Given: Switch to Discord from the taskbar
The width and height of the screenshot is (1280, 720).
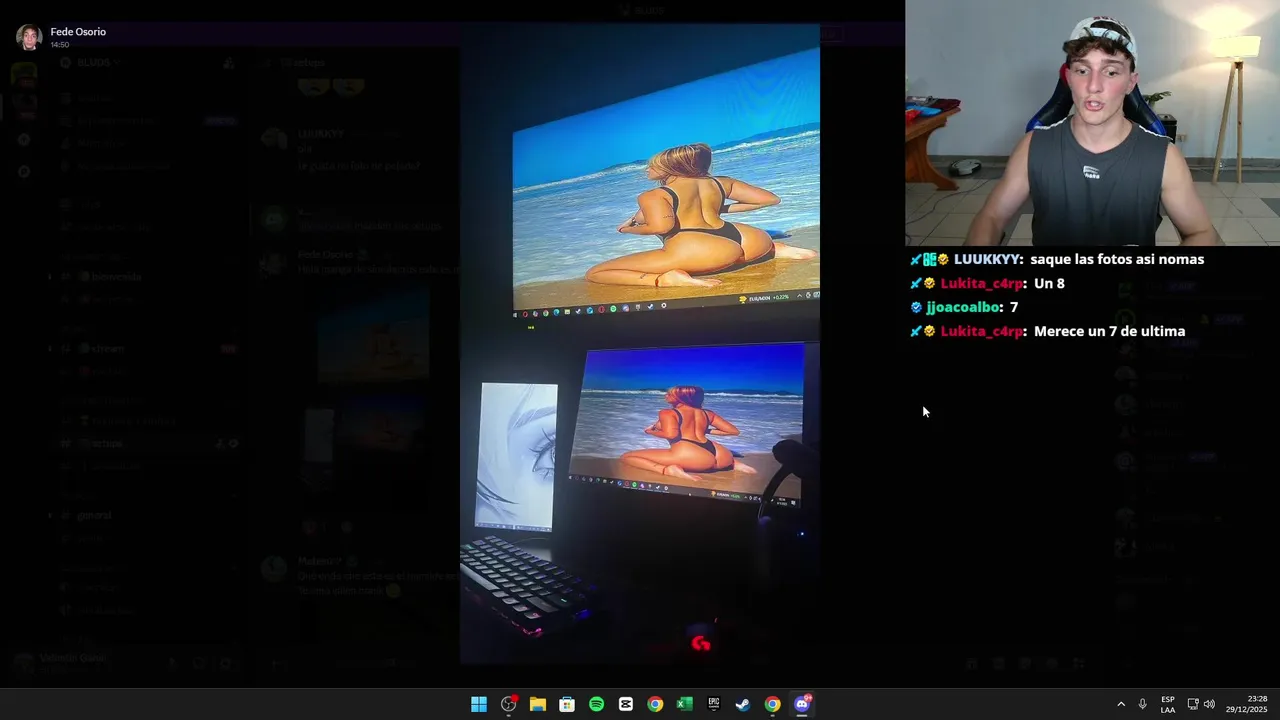Looking at the screenshot, I should (801, 704).
